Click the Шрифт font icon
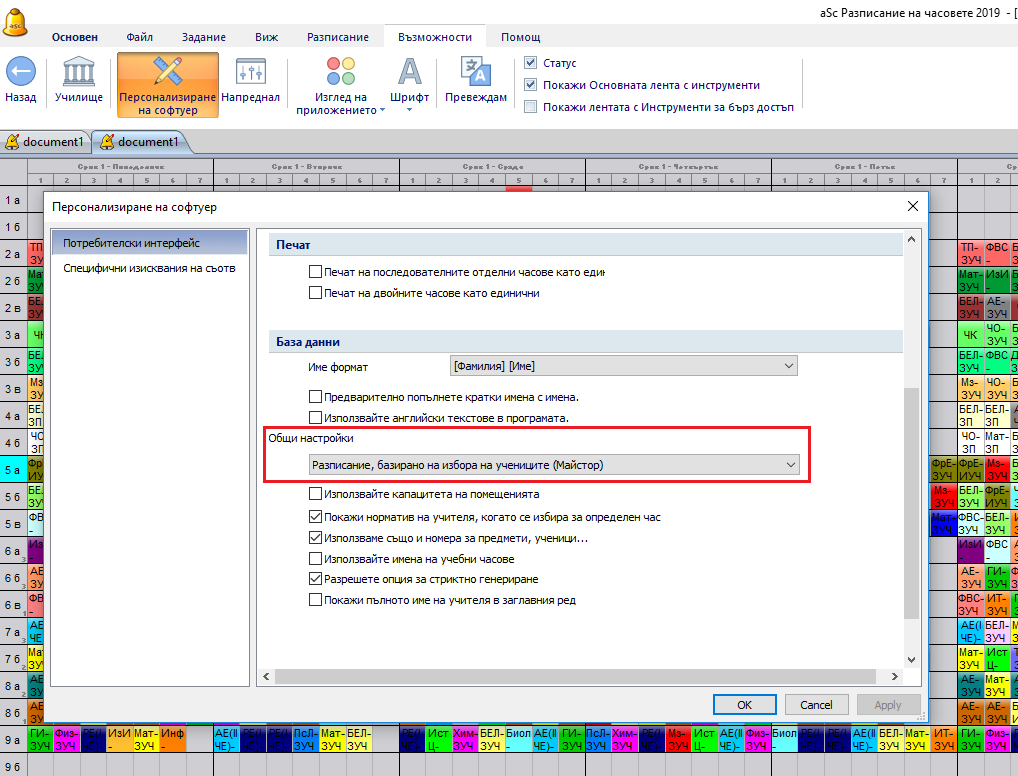This screenshot has width=1018, height=776. click(410, 72)
